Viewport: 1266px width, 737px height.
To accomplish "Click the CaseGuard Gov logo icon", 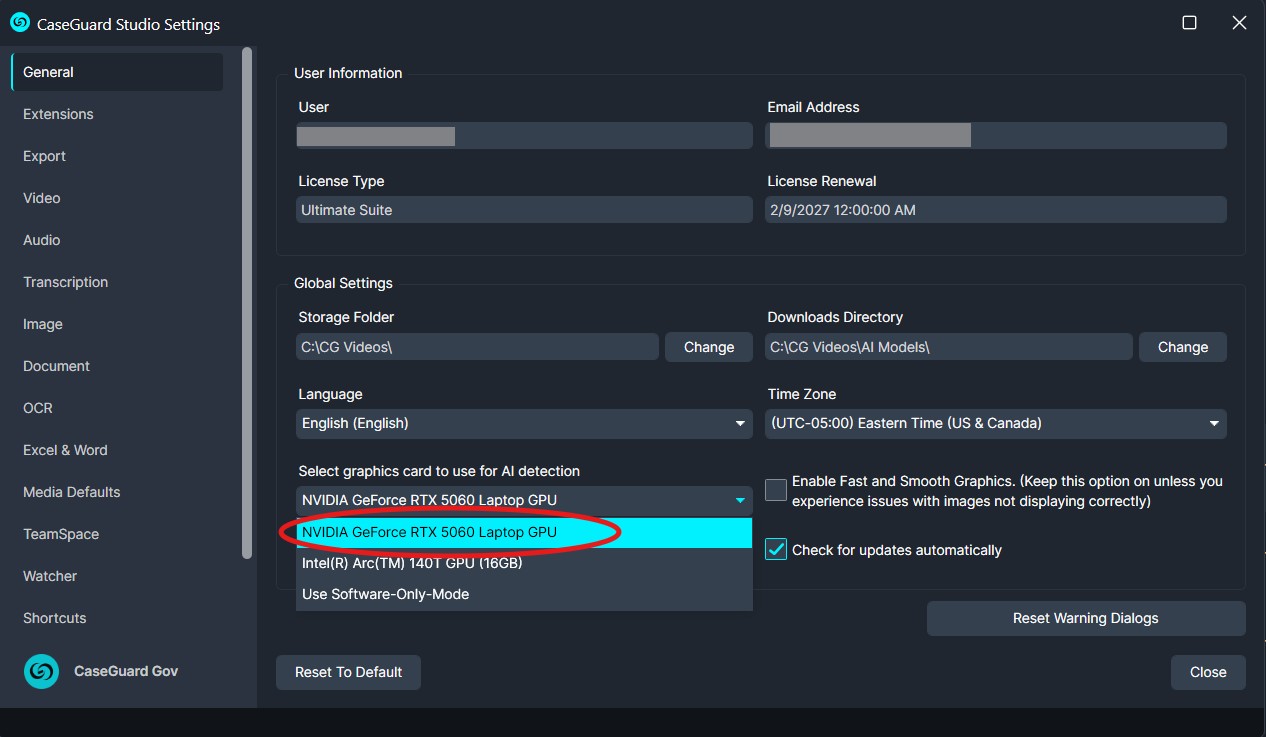I will 42,671.
